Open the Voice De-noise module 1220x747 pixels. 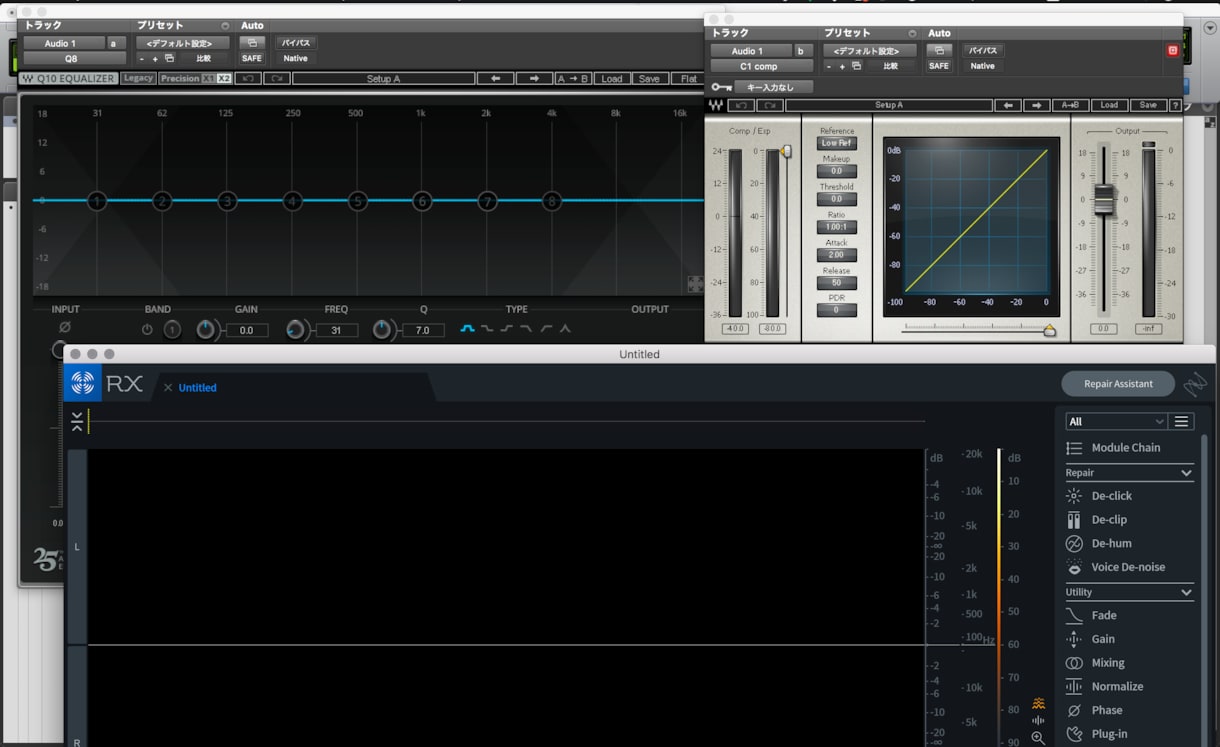pos(1128,567)
